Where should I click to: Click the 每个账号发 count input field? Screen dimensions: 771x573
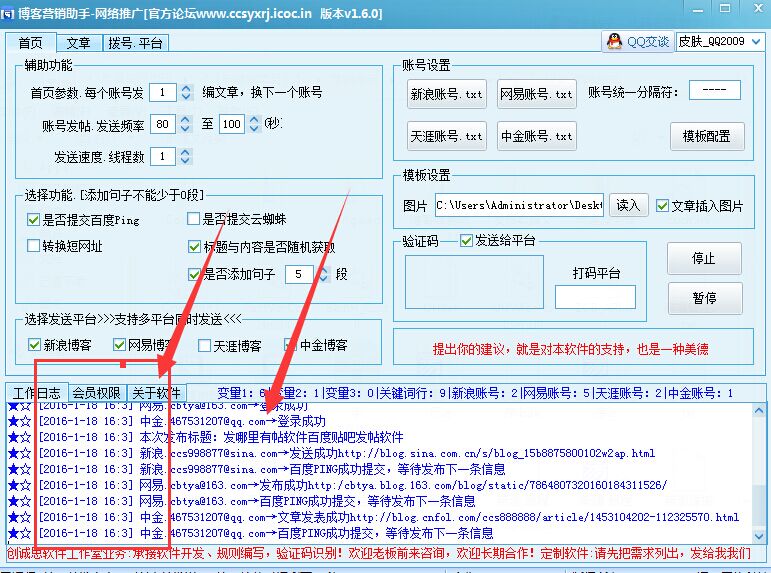163,92
